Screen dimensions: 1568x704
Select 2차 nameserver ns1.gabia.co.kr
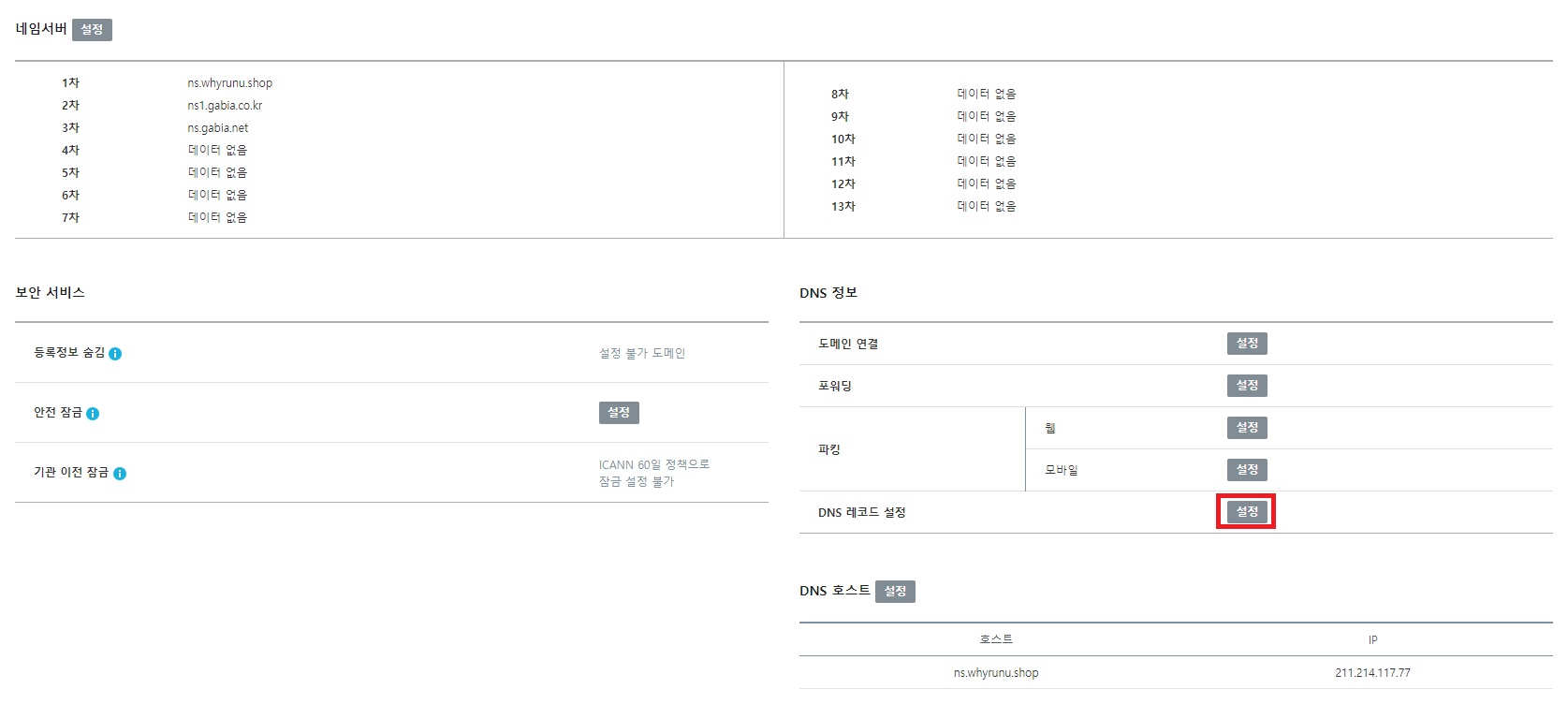click(x=225, y=106)
